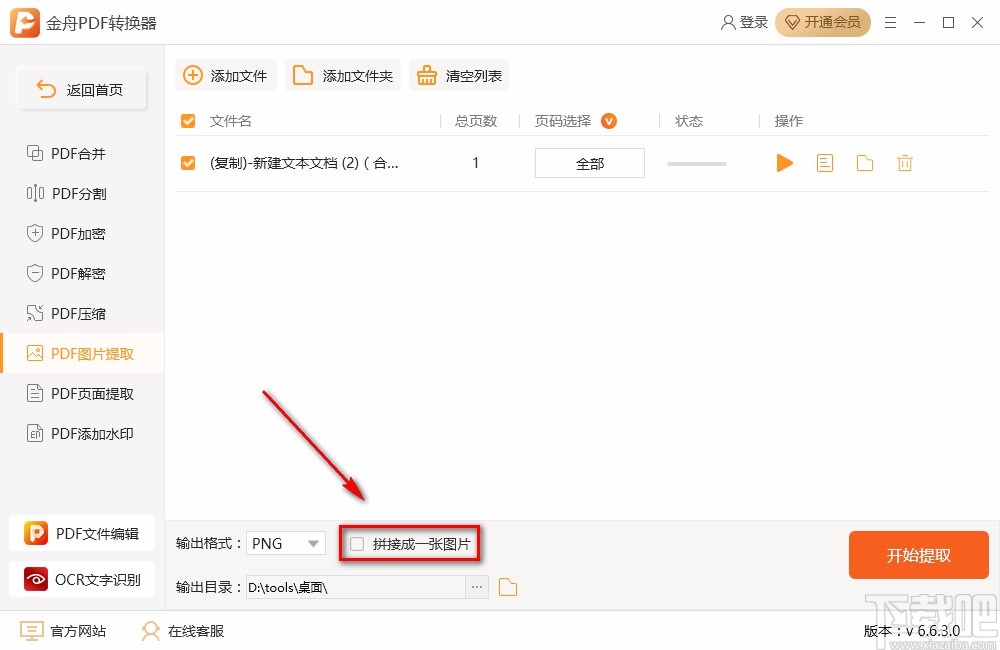
Task: Delete the file using the trash icon
Action: coord(904,162)
